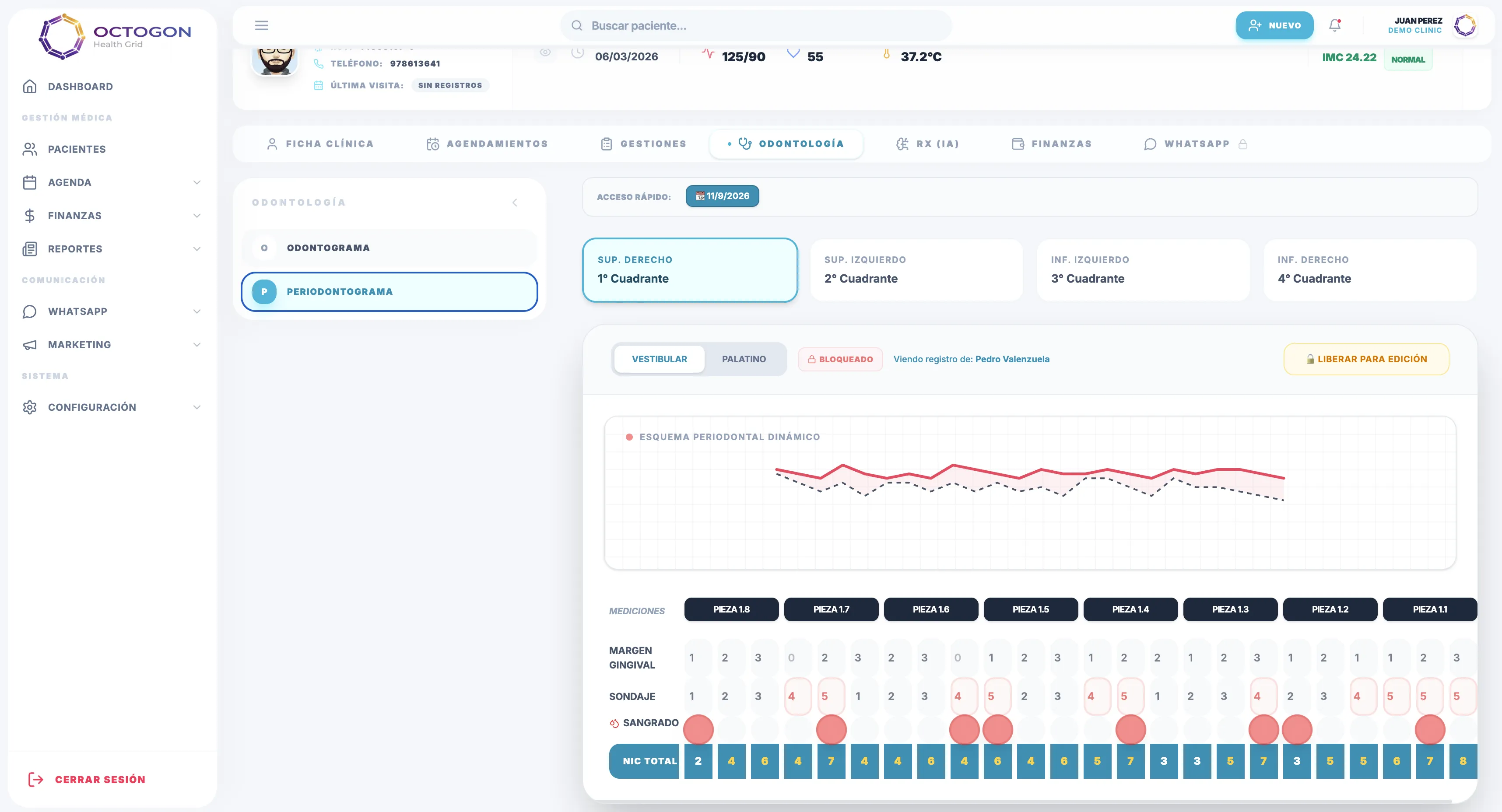The image size is (1502, 812).
Task: Click the Pacientes people icon
Action: coord(30,149)
